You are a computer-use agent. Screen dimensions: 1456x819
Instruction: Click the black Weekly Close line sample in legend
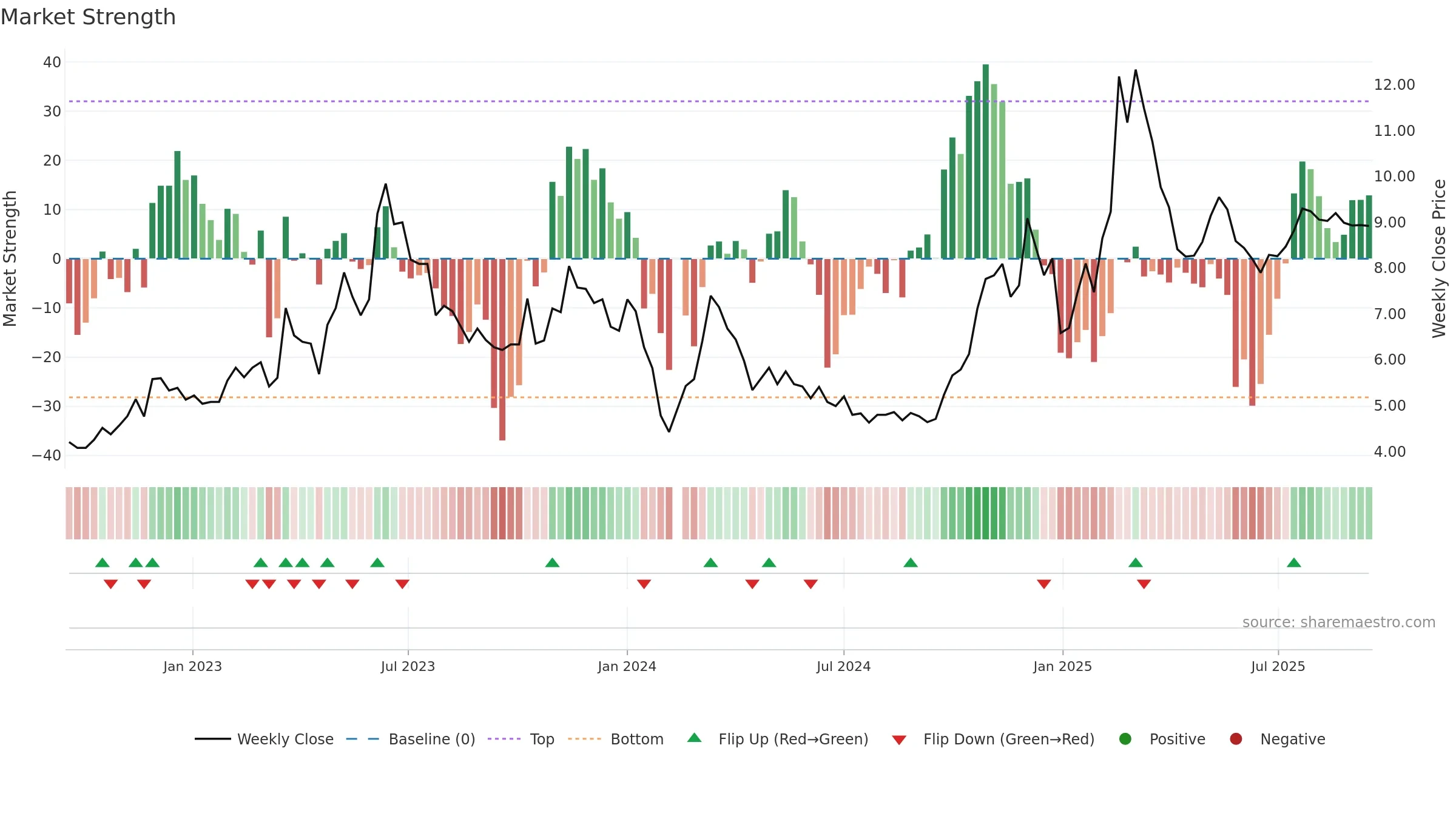click(213, 739)
